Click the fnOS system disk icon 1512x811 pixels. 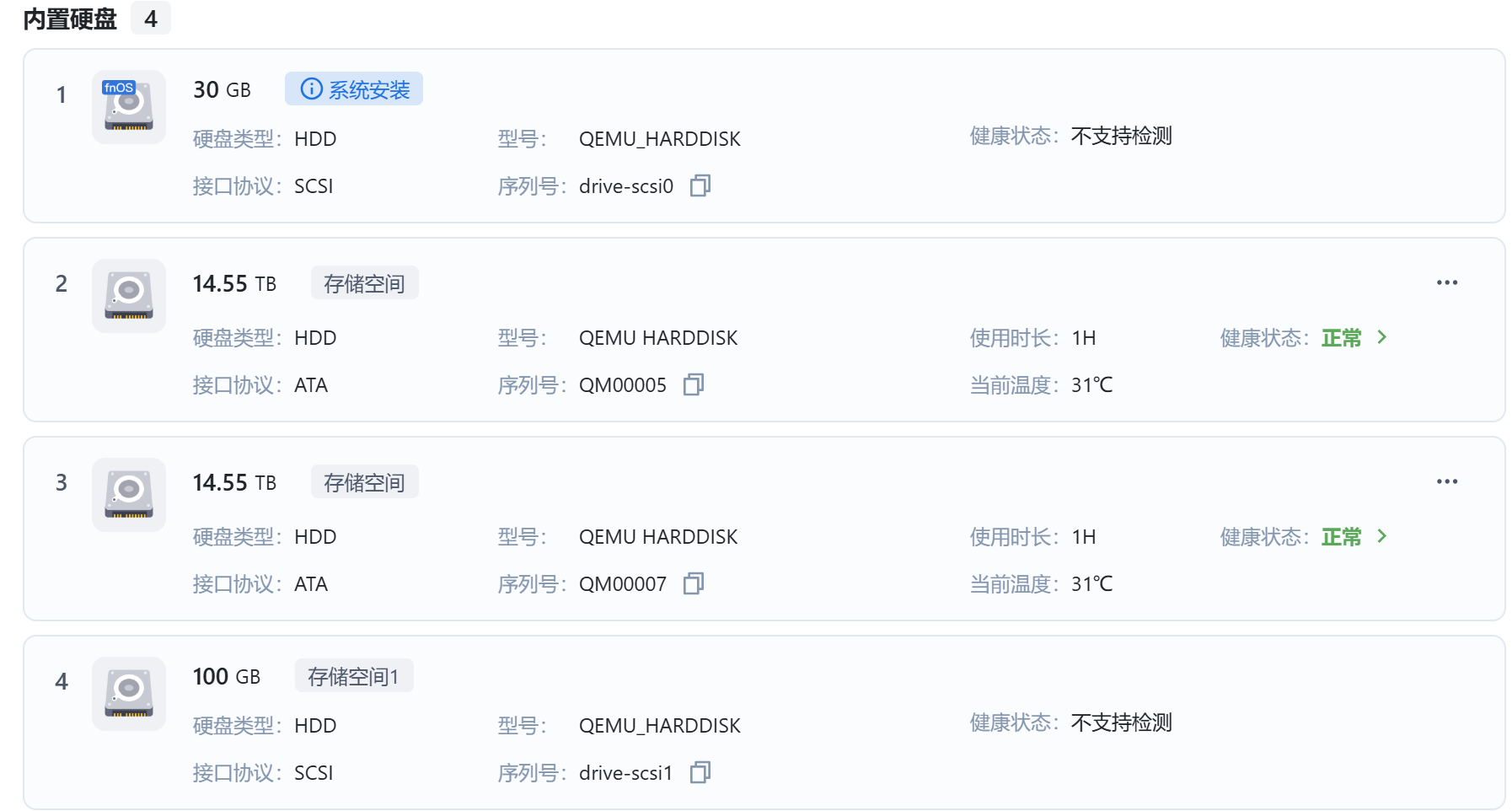pyautogui.click(x=129, y=107)
